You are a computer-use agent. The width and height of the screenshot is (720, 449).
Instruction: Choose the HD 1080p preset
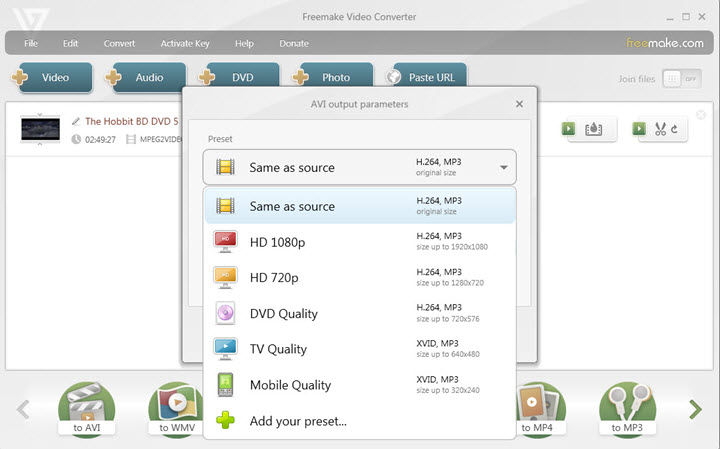tap(360, 241)
